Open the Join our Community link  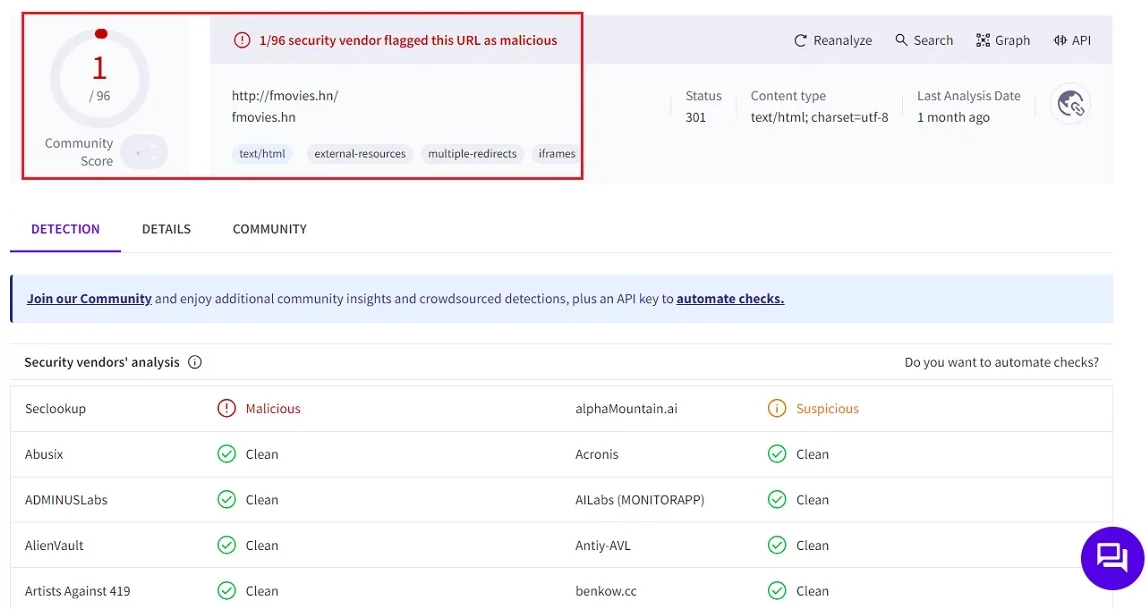89,298
